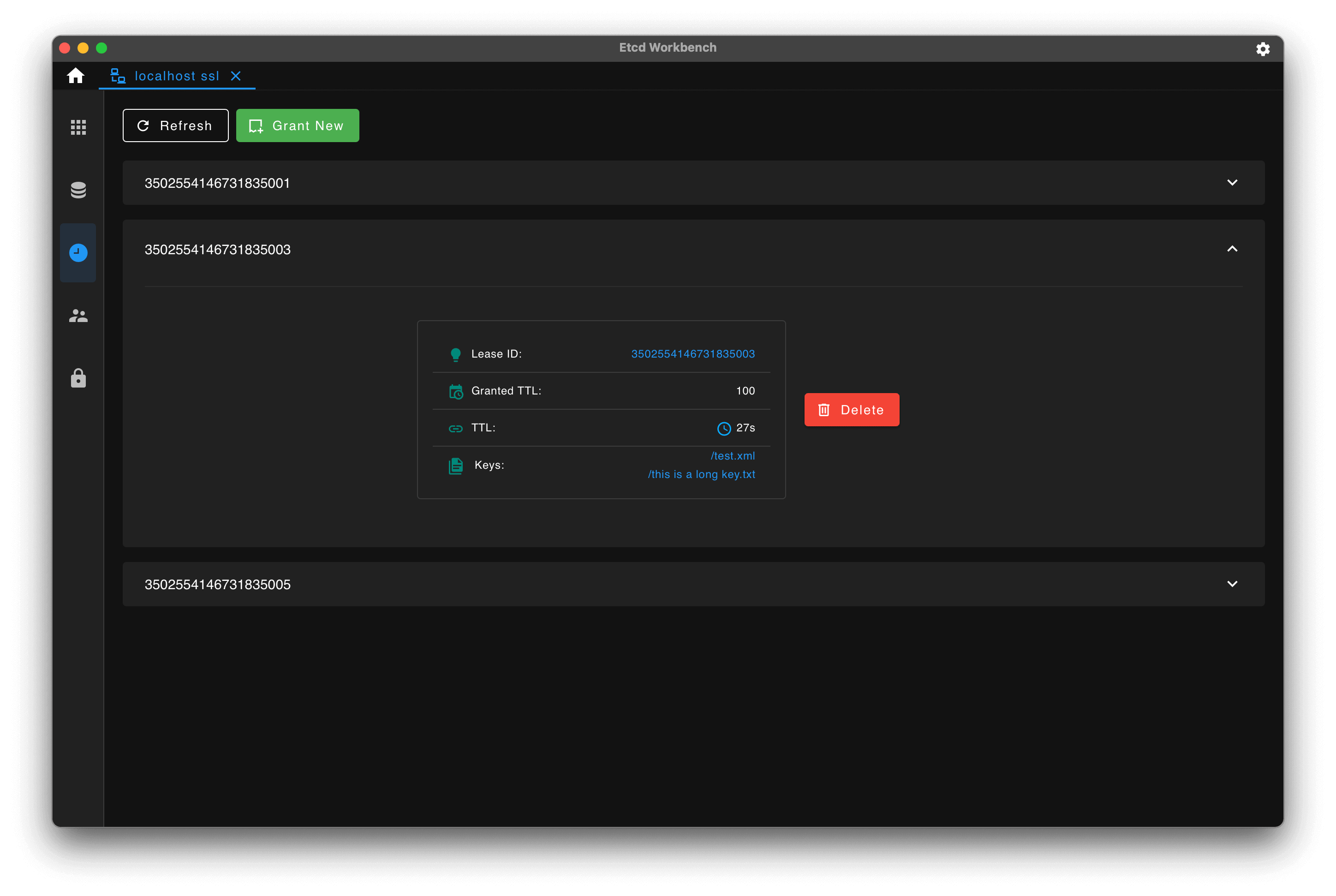Open settings gear in title bar
1336x896 pixels.
[1262, 49]
